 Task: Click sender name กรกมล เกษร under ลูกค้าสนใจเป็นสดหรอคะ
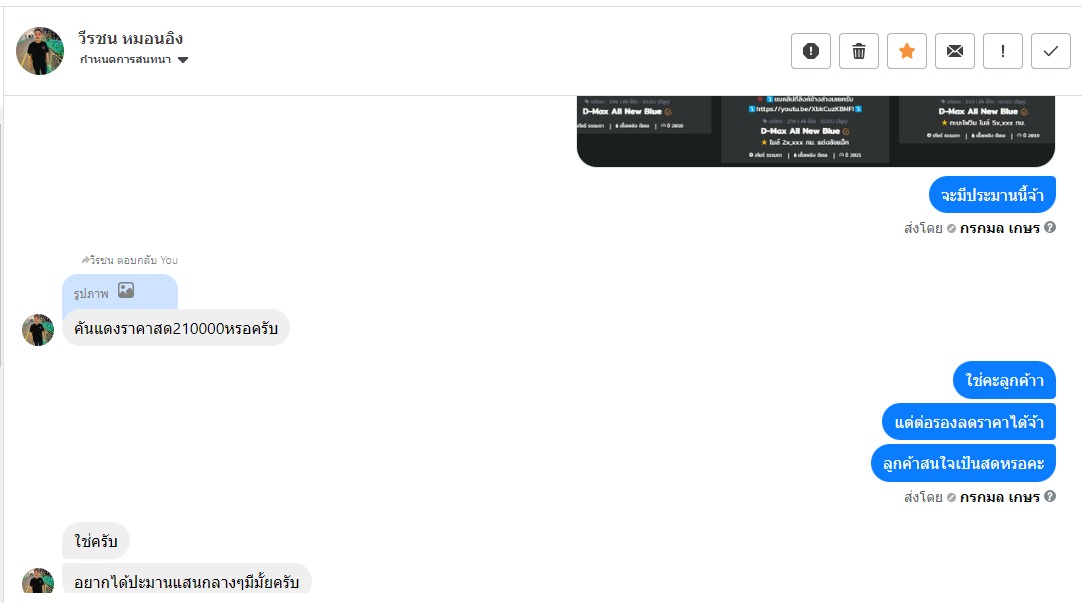[999, 497]
